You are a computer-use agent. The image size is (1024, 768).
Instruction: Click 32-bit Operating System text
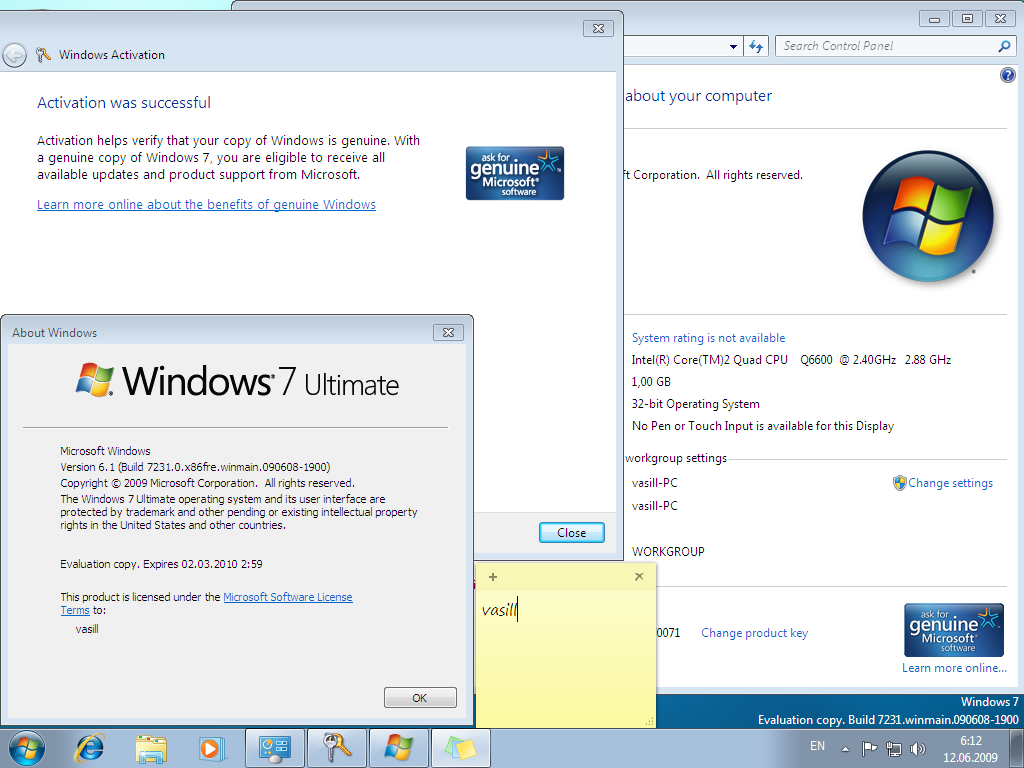696,404
